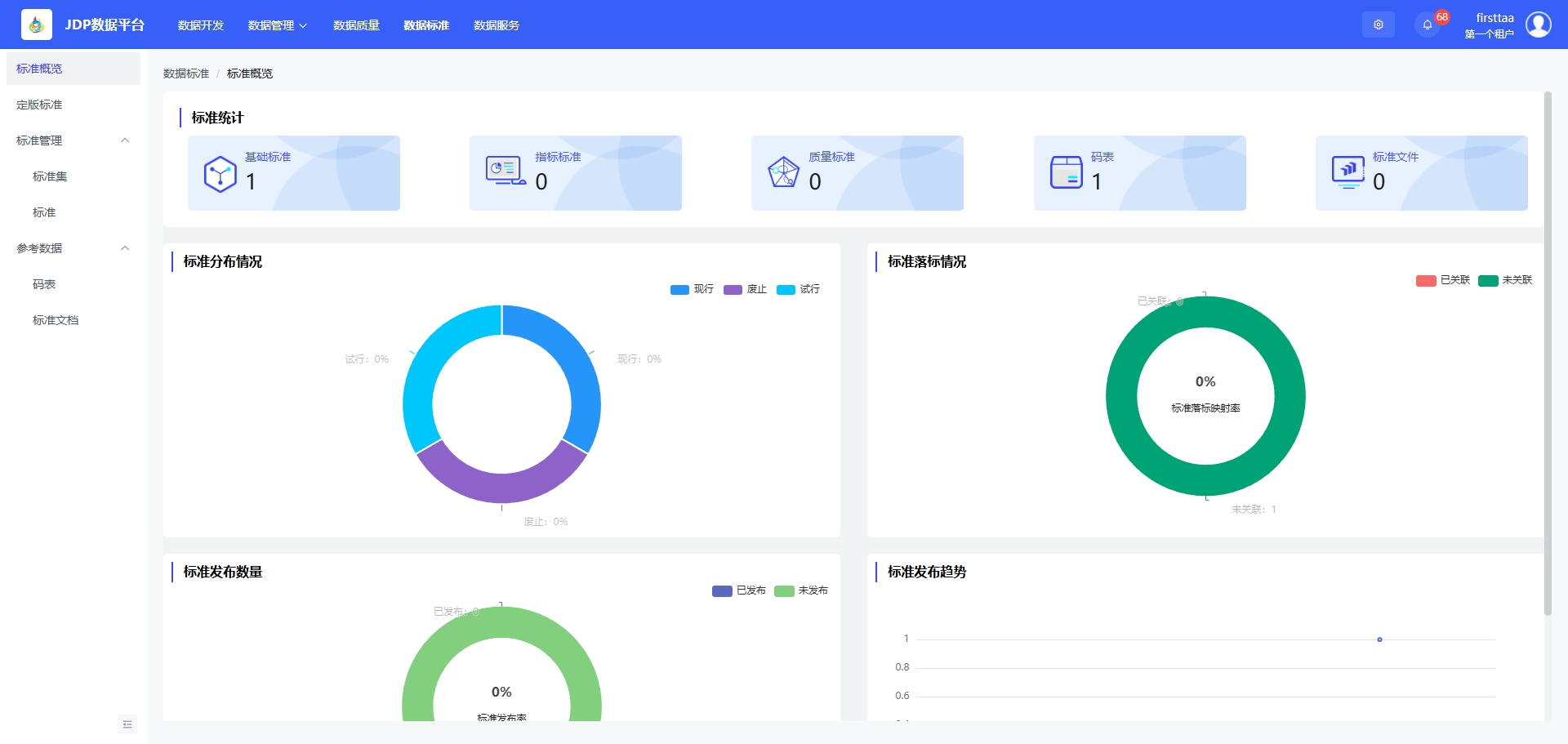
Task: Click the 指标标准 monitor icon
Action: click(x=505, y=171)
